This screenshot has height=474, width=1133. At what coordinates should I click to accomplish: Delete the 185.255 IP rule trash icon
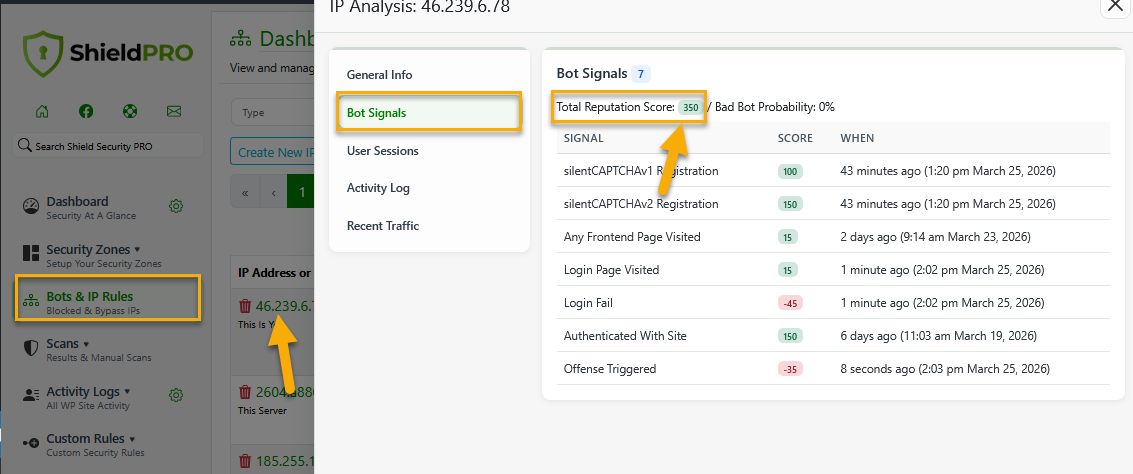(x=245, y=460)
